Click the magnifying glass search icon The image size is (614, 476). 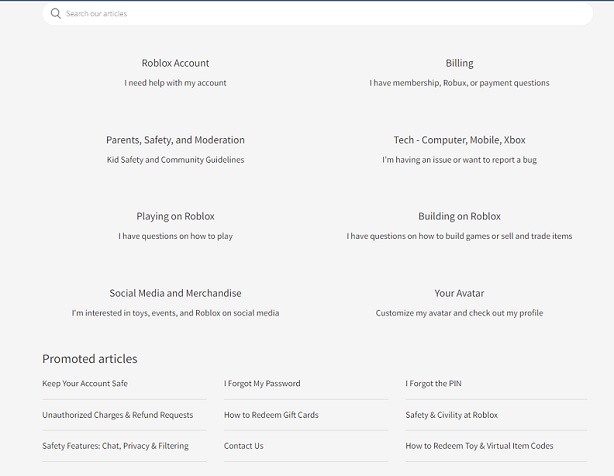click(56, 14)
